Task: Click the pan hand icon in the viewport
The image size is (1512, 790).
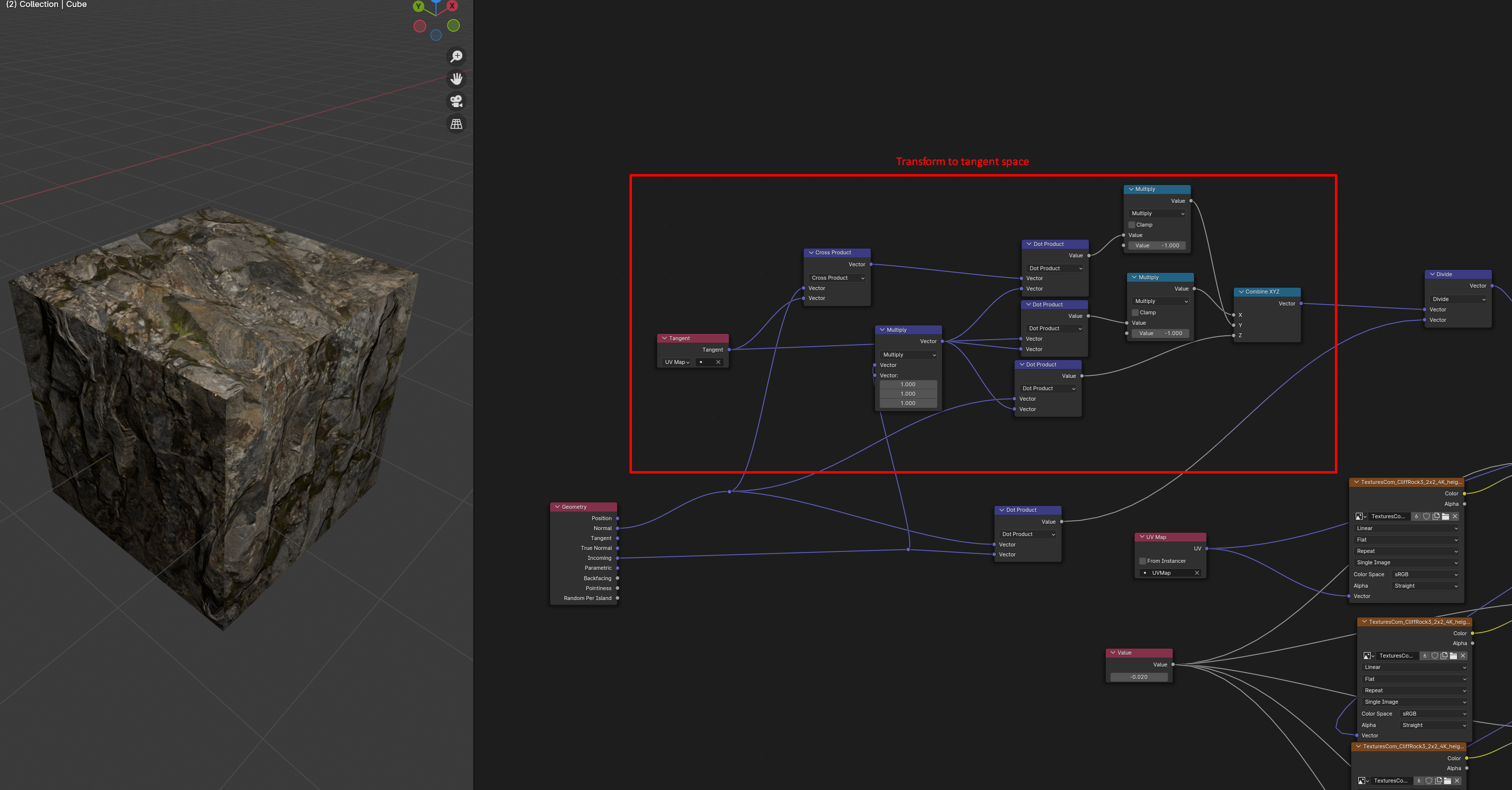Action: point(456,79)
